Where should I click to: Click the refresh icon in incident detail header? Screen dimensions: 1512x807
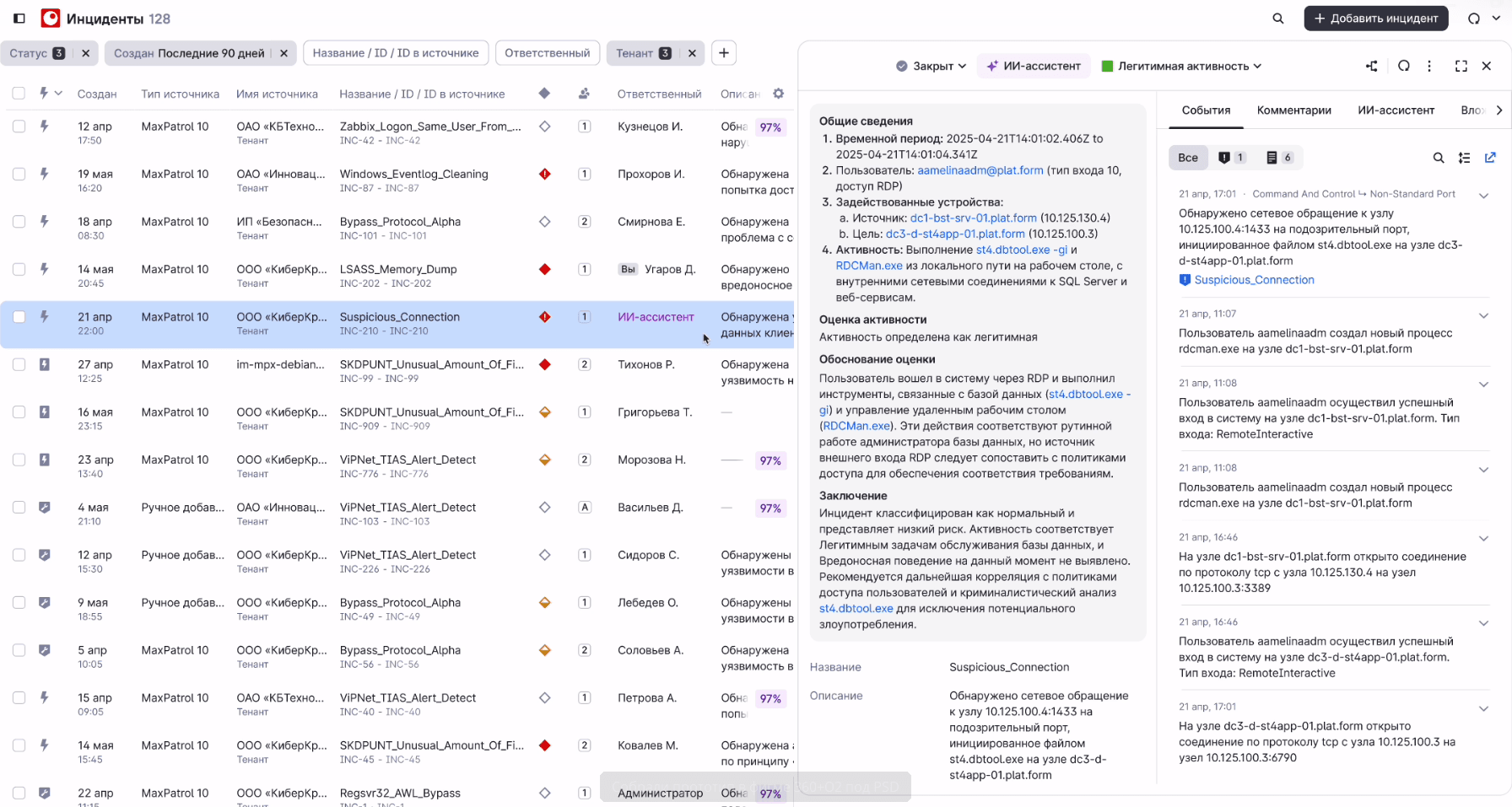click(1403, 66)
